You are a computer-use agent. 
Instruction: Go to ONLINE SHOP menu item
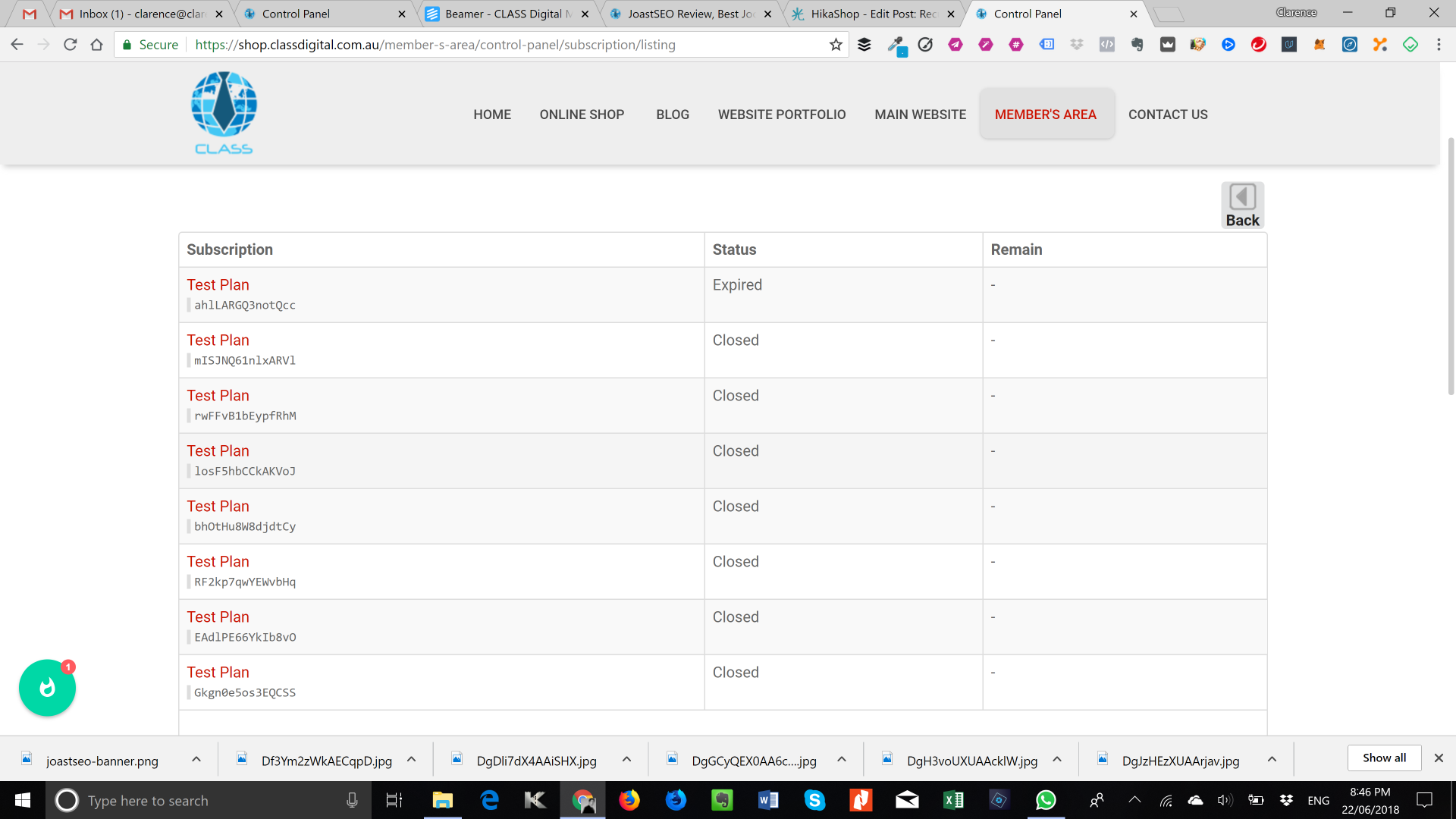coord(582,115)
